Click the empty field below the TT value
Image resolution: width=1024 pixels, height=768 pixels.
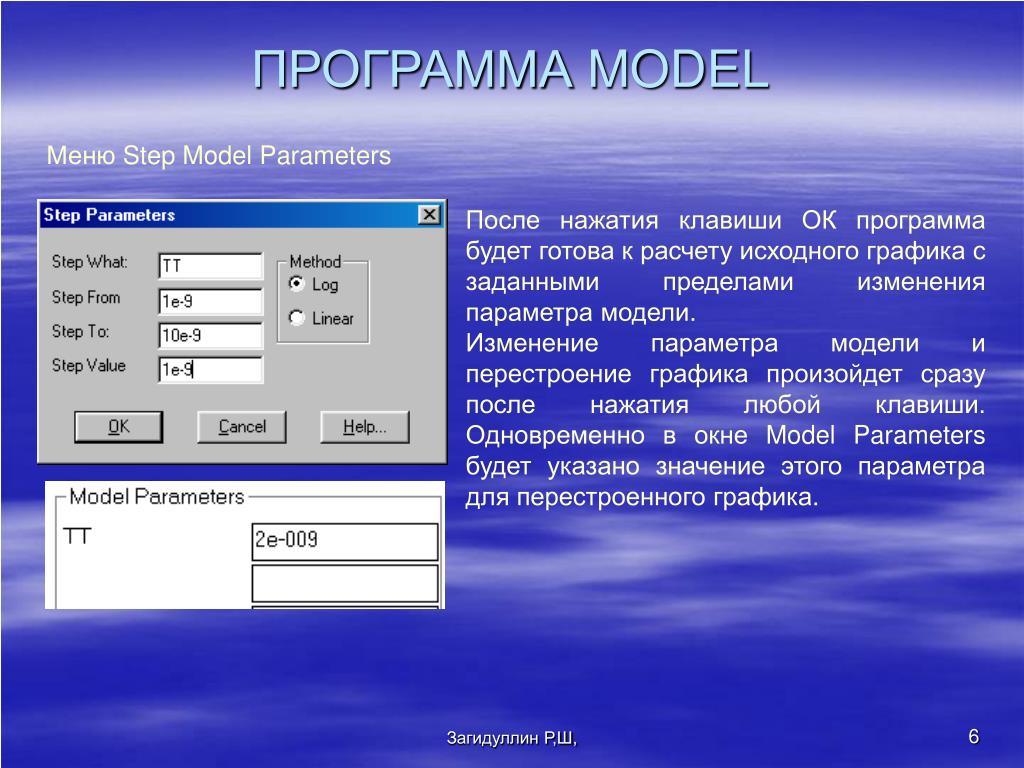pos(345,583)
